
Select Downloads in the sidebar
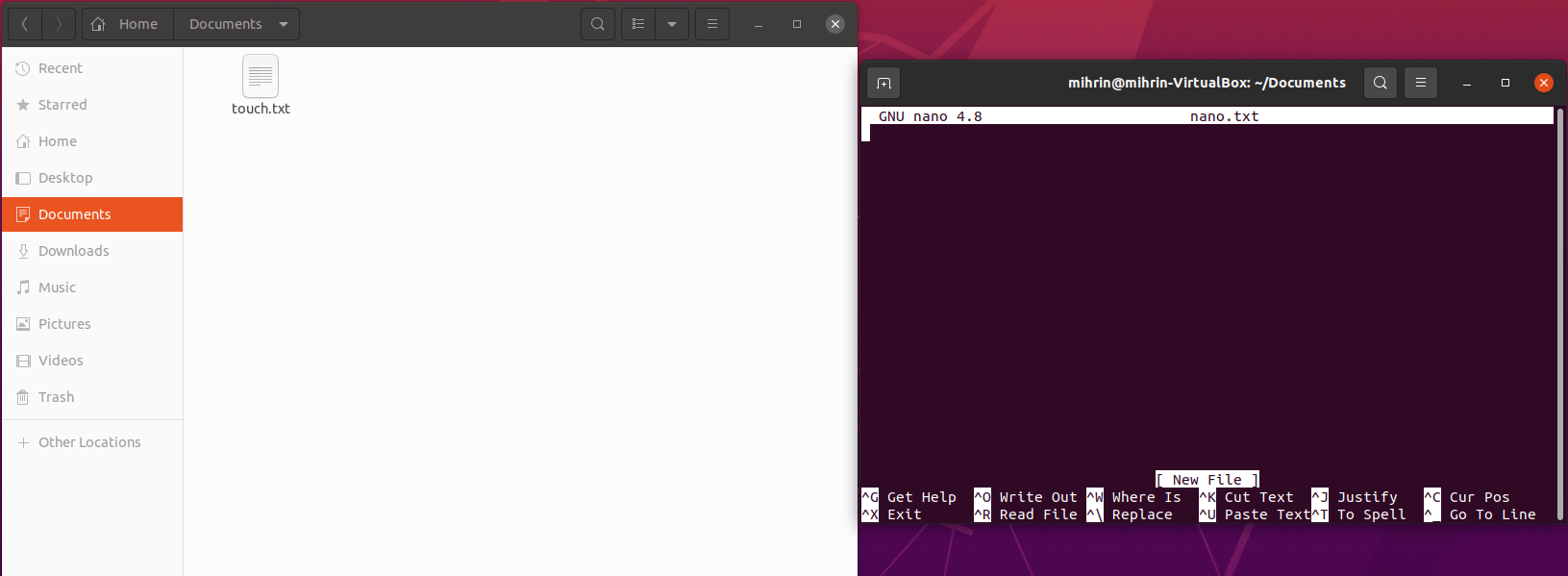pyautogui.click(x=73, y=251)
